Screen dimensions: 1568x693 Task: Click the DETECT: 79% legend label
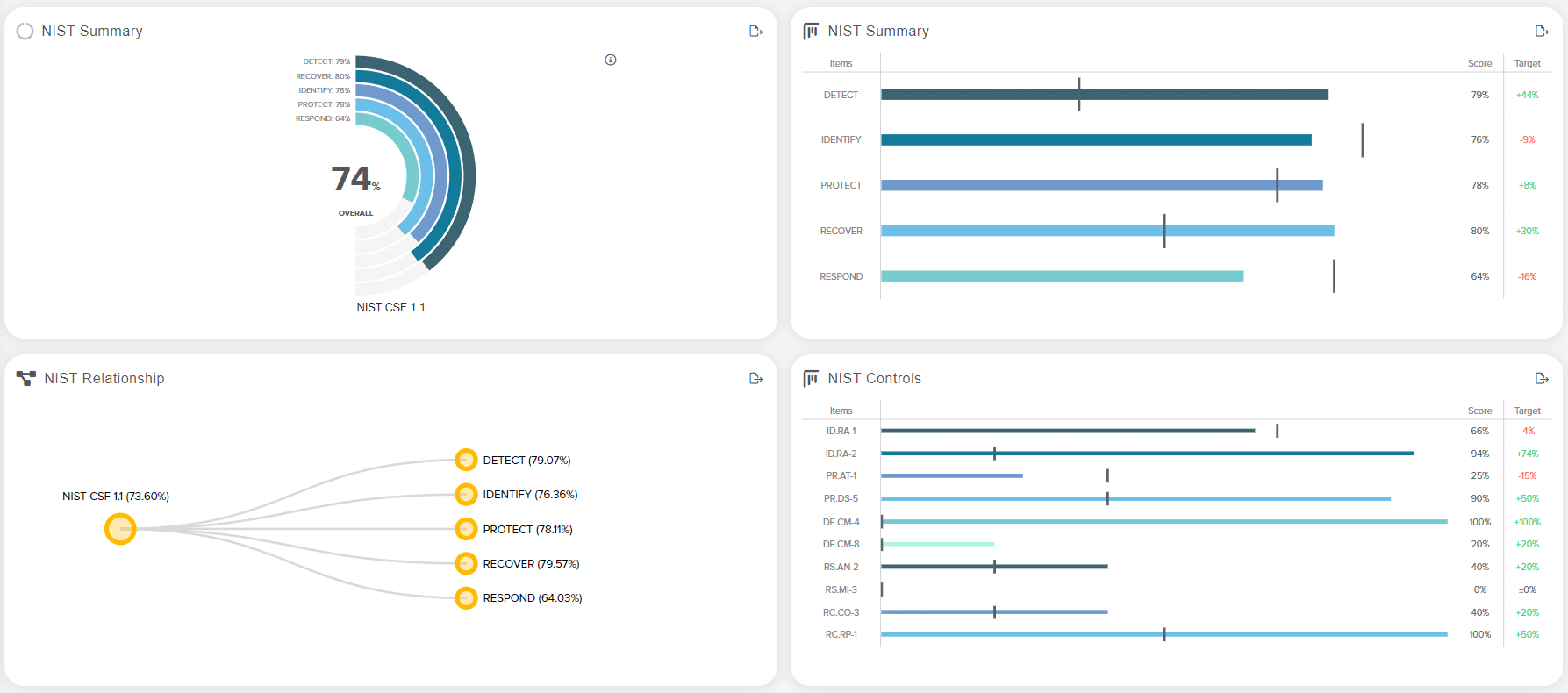tap(326, 61)
